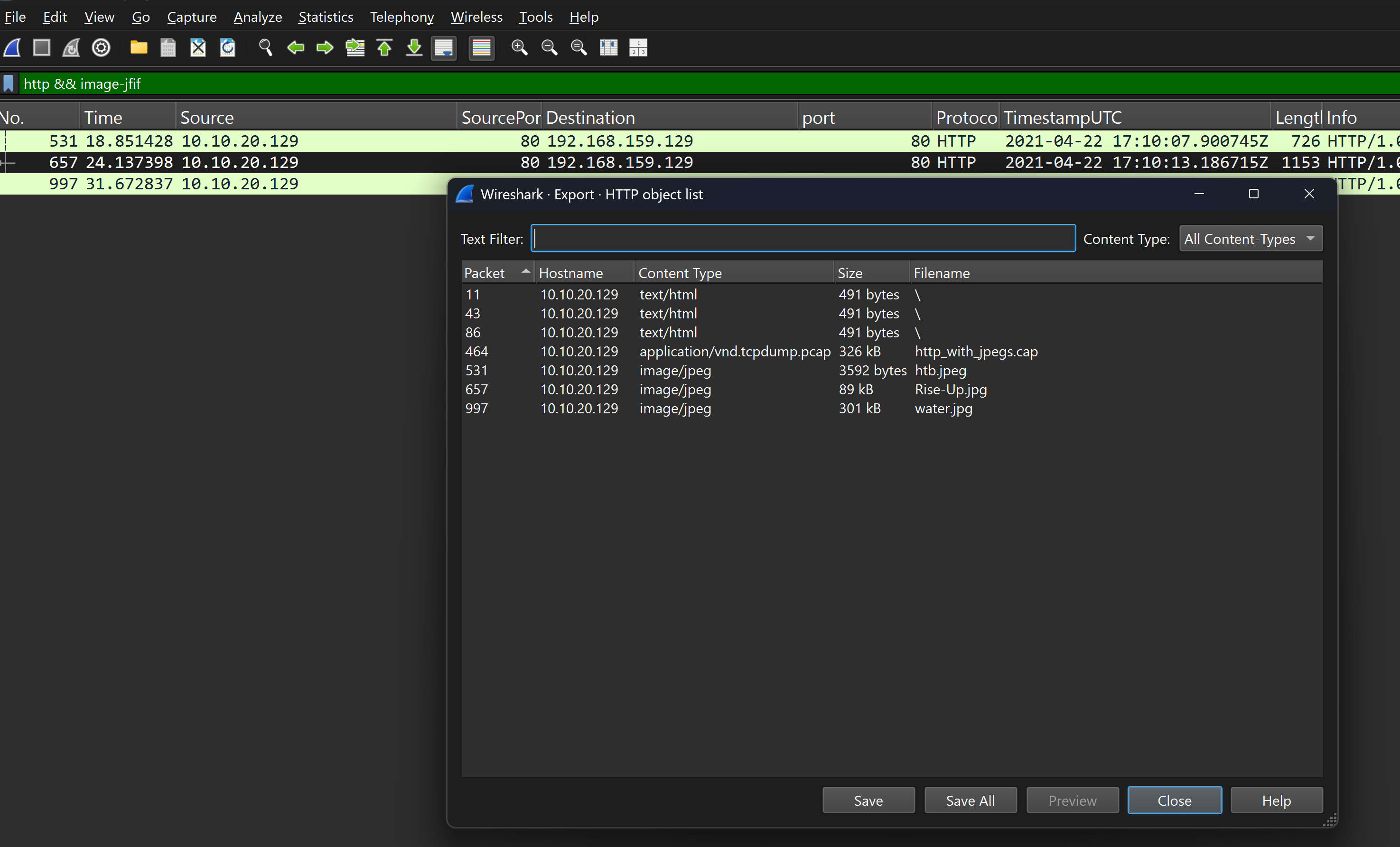Click the display filter bookmark icon

(x=9, y=84)
